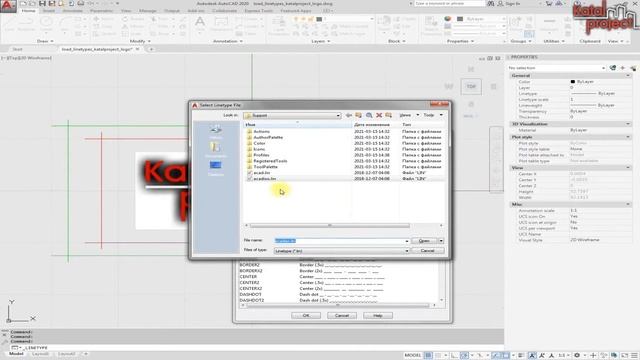Switch to the Home ribbon tab
The width and height of the screenshot is (640, 360).
coord(28,11)
